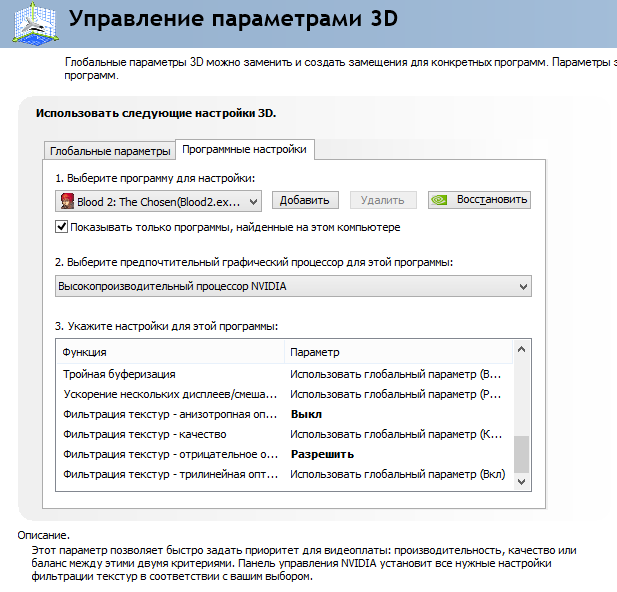Click the Добавить button
This screenshot has height=592, width=617.
[305, 200]
